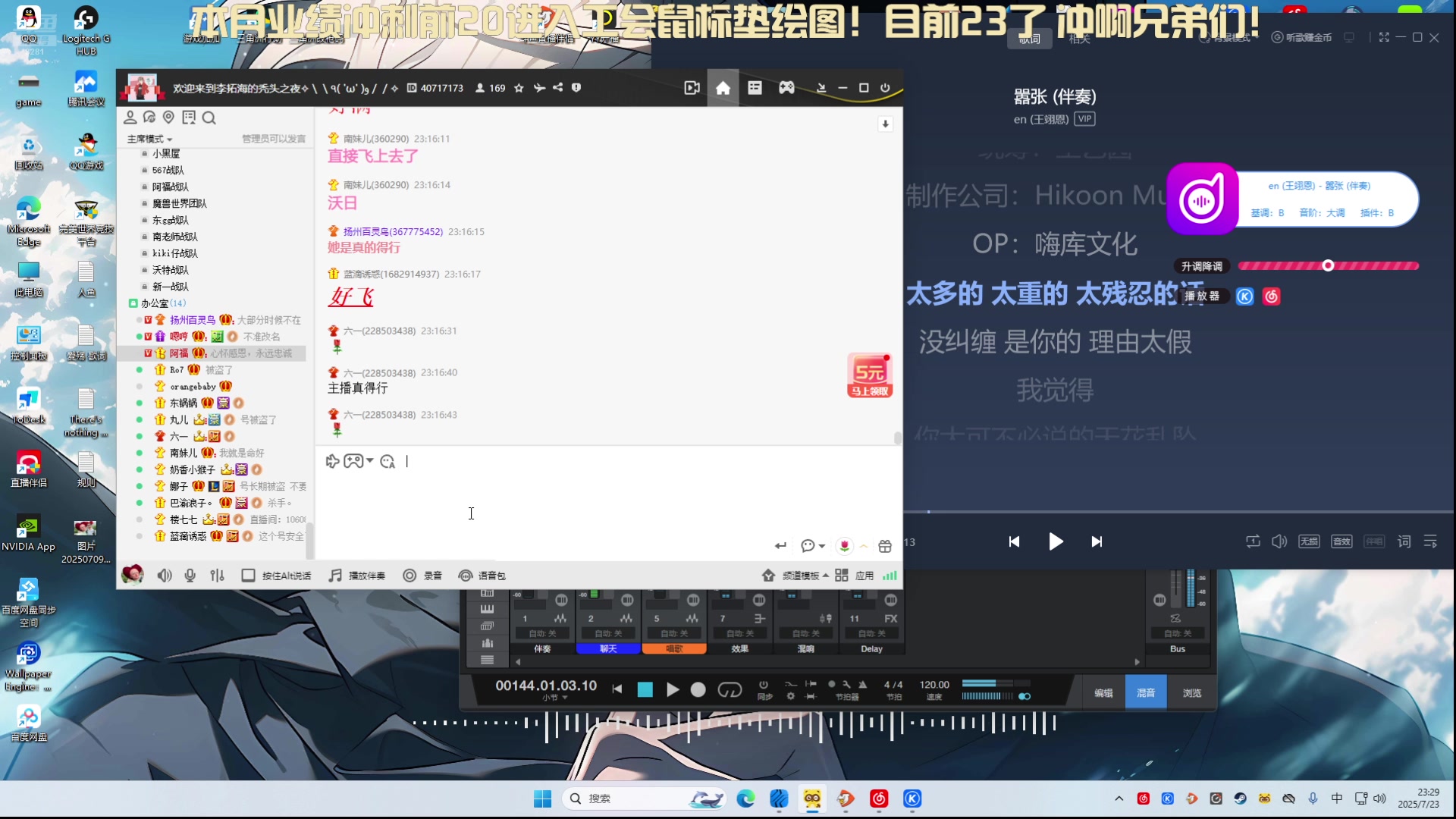Click the microphone icon in YY bottom bar
This screenshot has height=819, width=1456.
point(190,576)
